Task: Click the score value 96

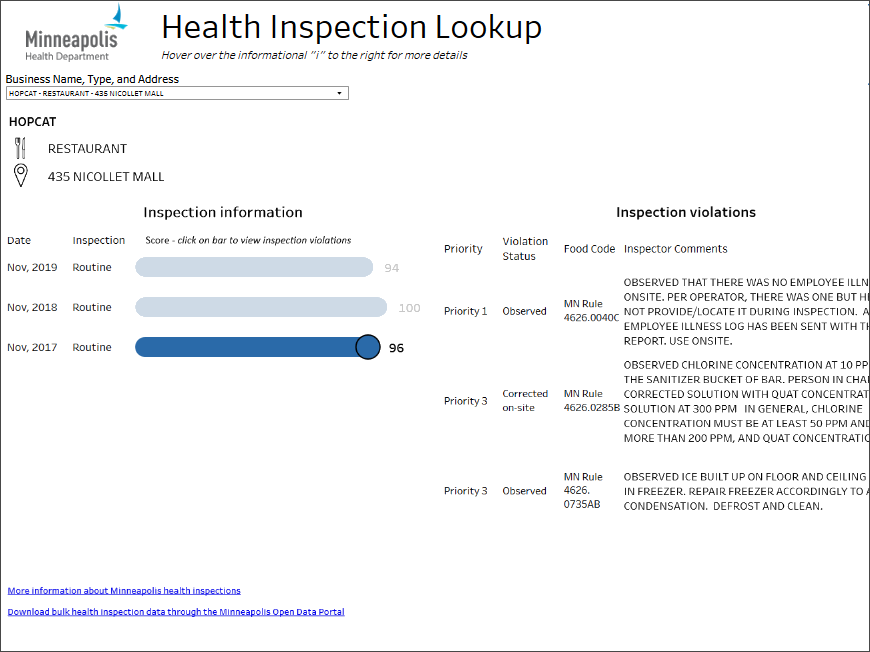Action: pyautogui.click(x=396, y=348)
